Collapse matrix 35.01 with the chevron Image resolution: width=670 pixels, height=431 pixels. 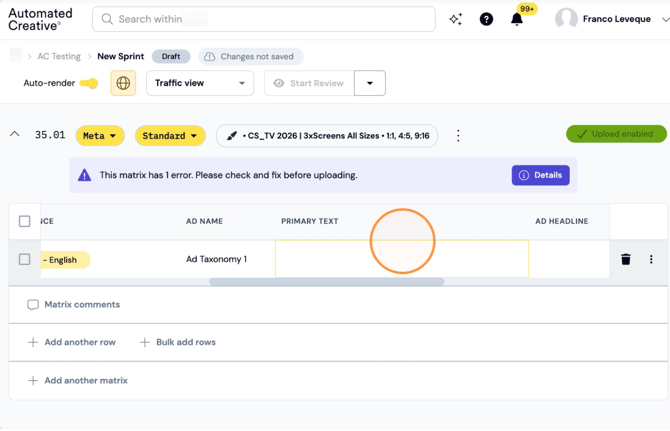pyautogui.click(x=15, y=134)
